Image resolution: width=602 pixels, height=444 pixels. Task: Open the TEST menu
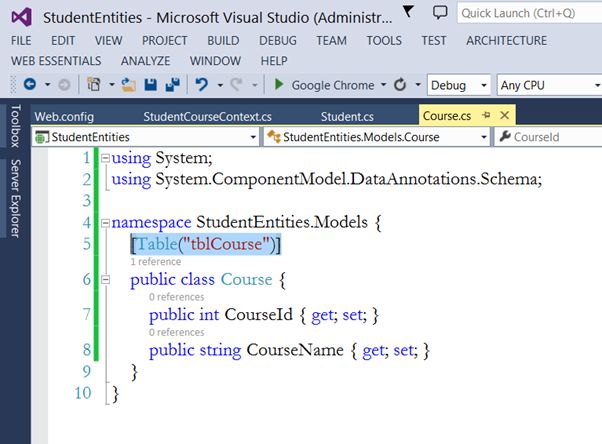pyautogui.click(x=434, y=40)
